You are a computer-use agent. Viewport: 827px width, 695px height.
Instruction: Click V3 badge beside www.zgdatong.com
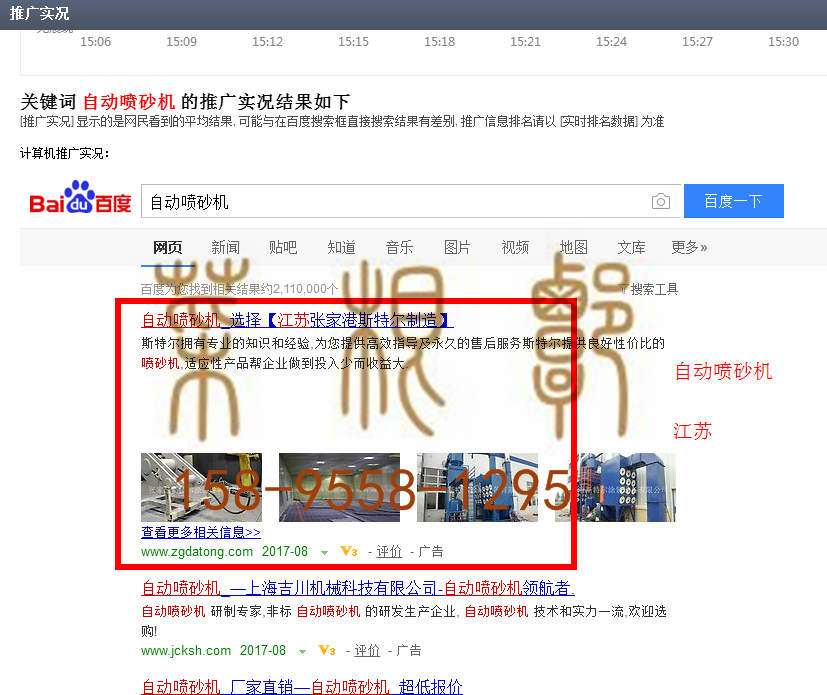(349, 552)
